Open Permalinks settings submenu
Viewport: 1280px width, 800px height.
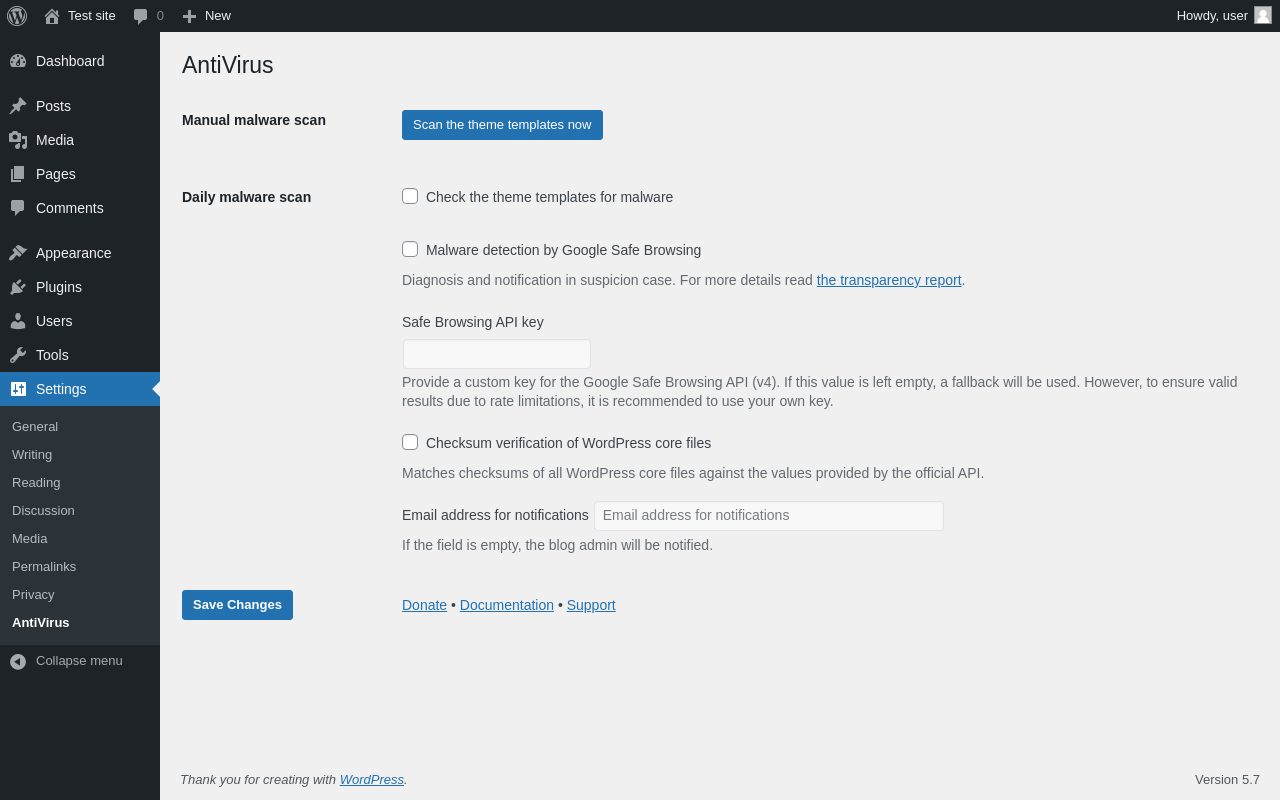point(44,566)
